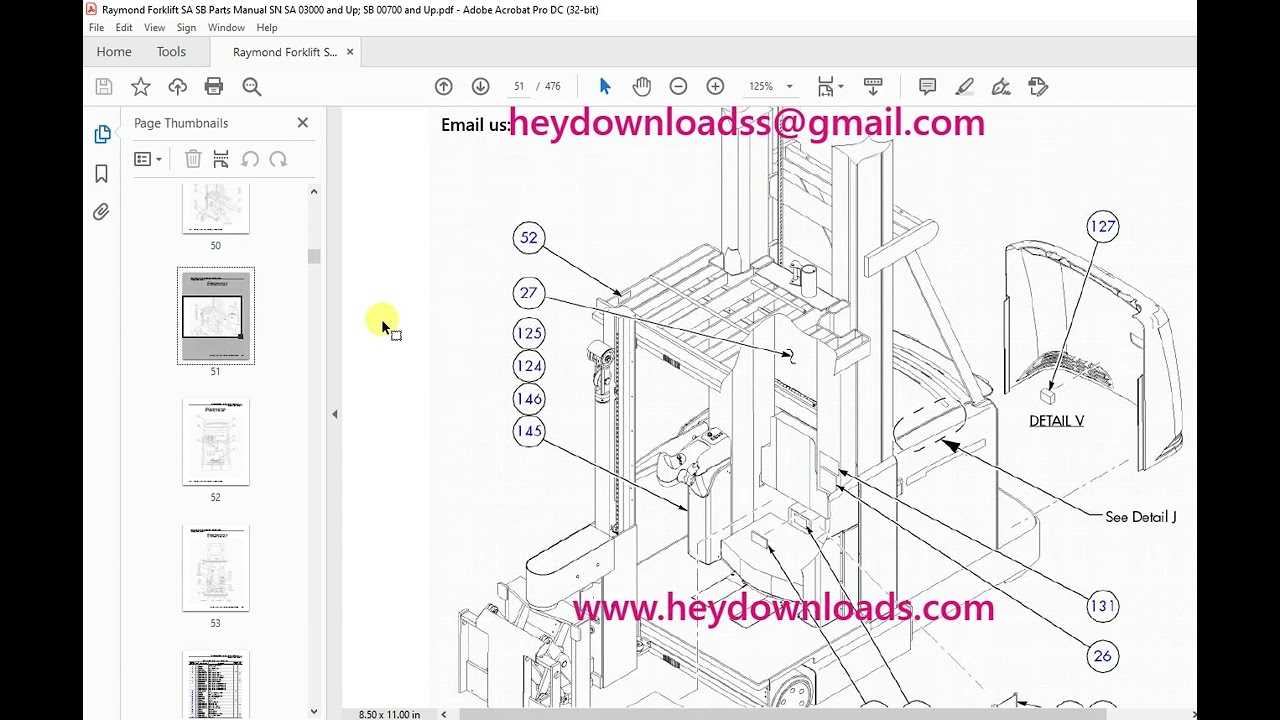Viewport: 1280px width, 720px height.
Task: Click callout number 127 in diagram
Action: [1102, 227]
